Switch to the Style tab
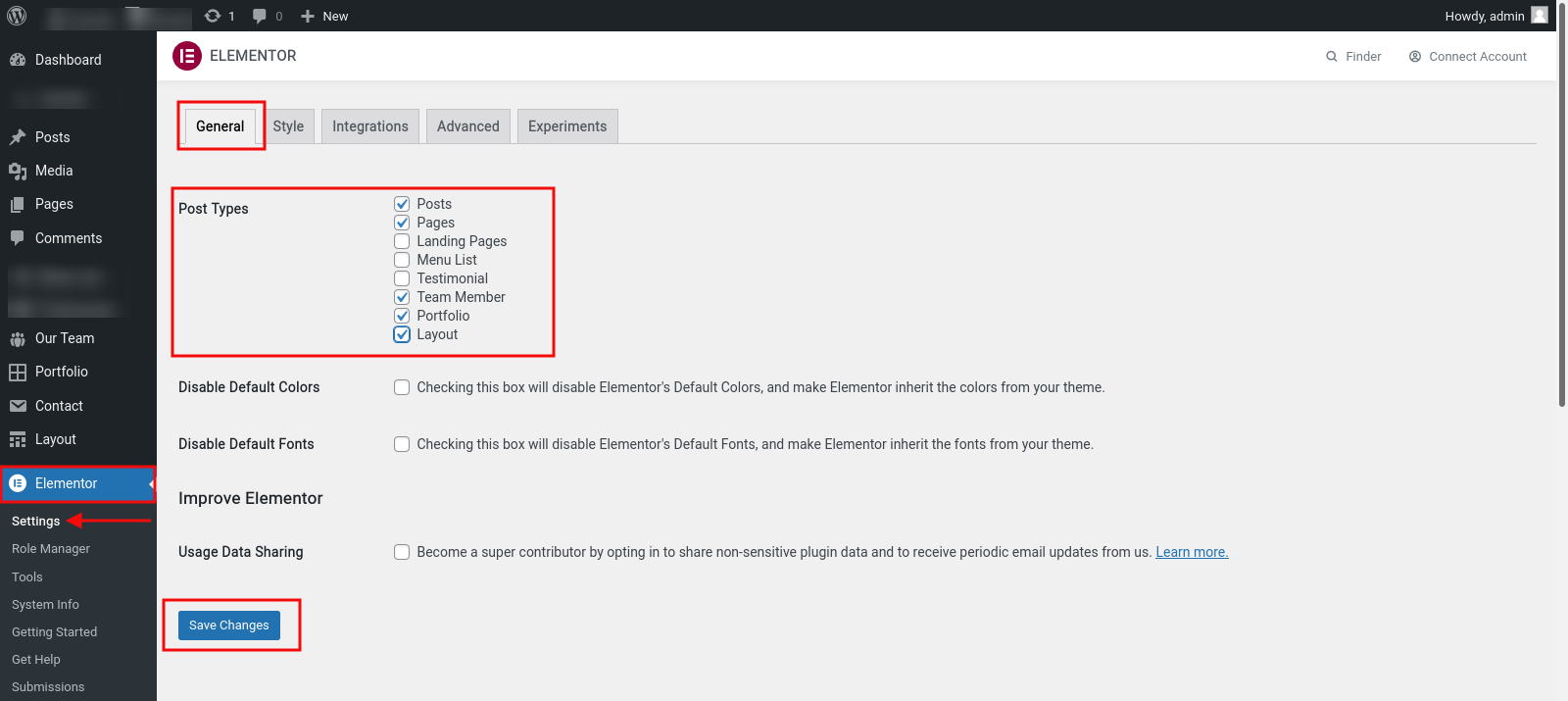Viewport: 1568px width, 701px height. (x=288, y=126)
